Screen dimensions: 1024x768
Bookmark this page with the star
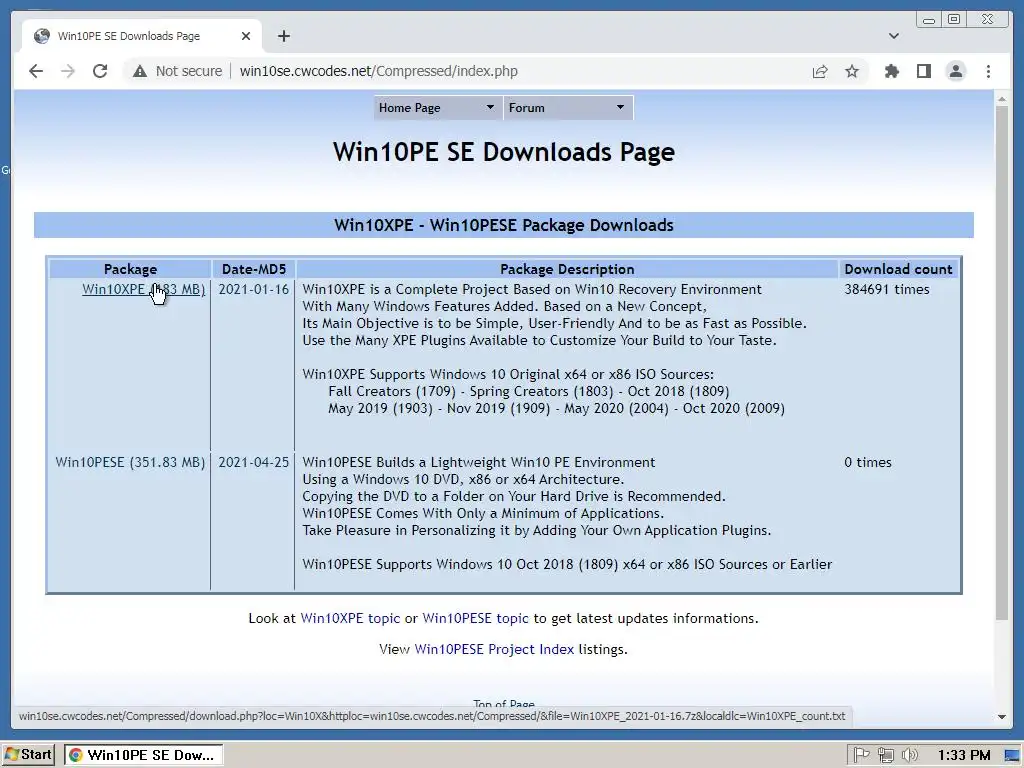tap(852, 71)
